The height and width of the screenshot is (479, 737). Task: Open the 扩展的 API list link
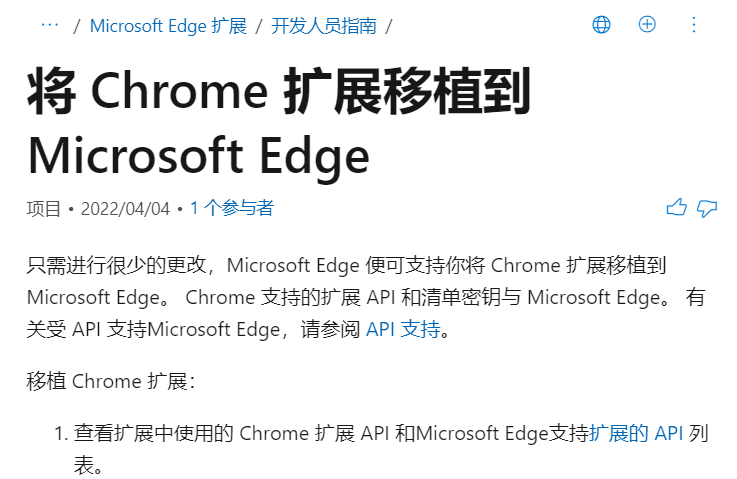click(636, 433)
